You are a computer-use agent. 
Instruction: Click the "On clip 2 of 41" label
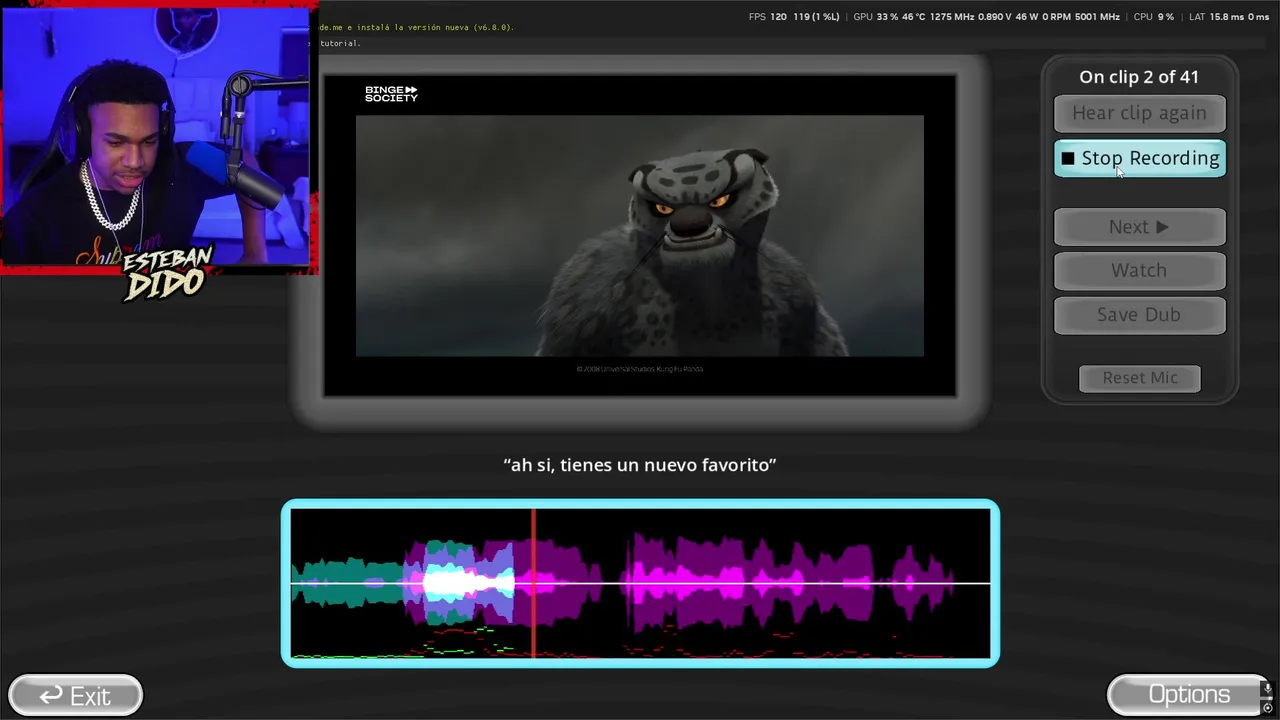point(1139,77)
